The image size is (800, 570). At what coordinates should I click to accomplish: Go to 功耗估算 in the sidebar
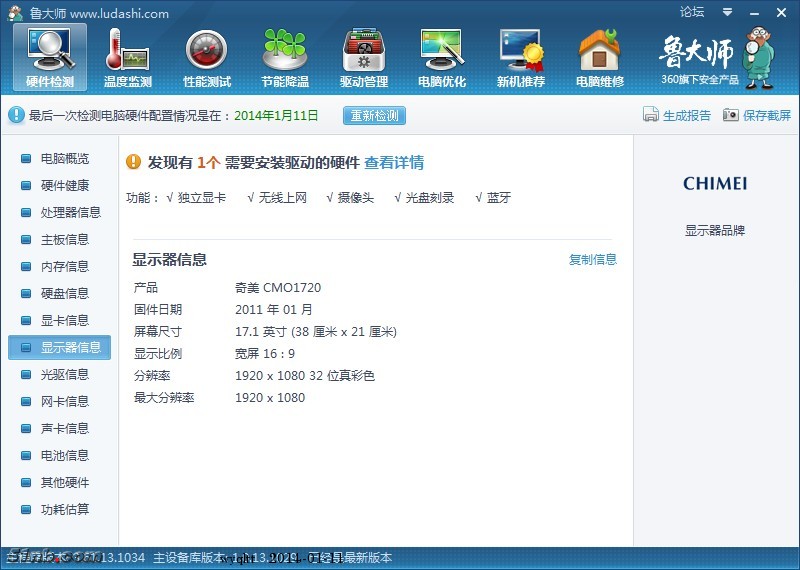pos(64,510)
